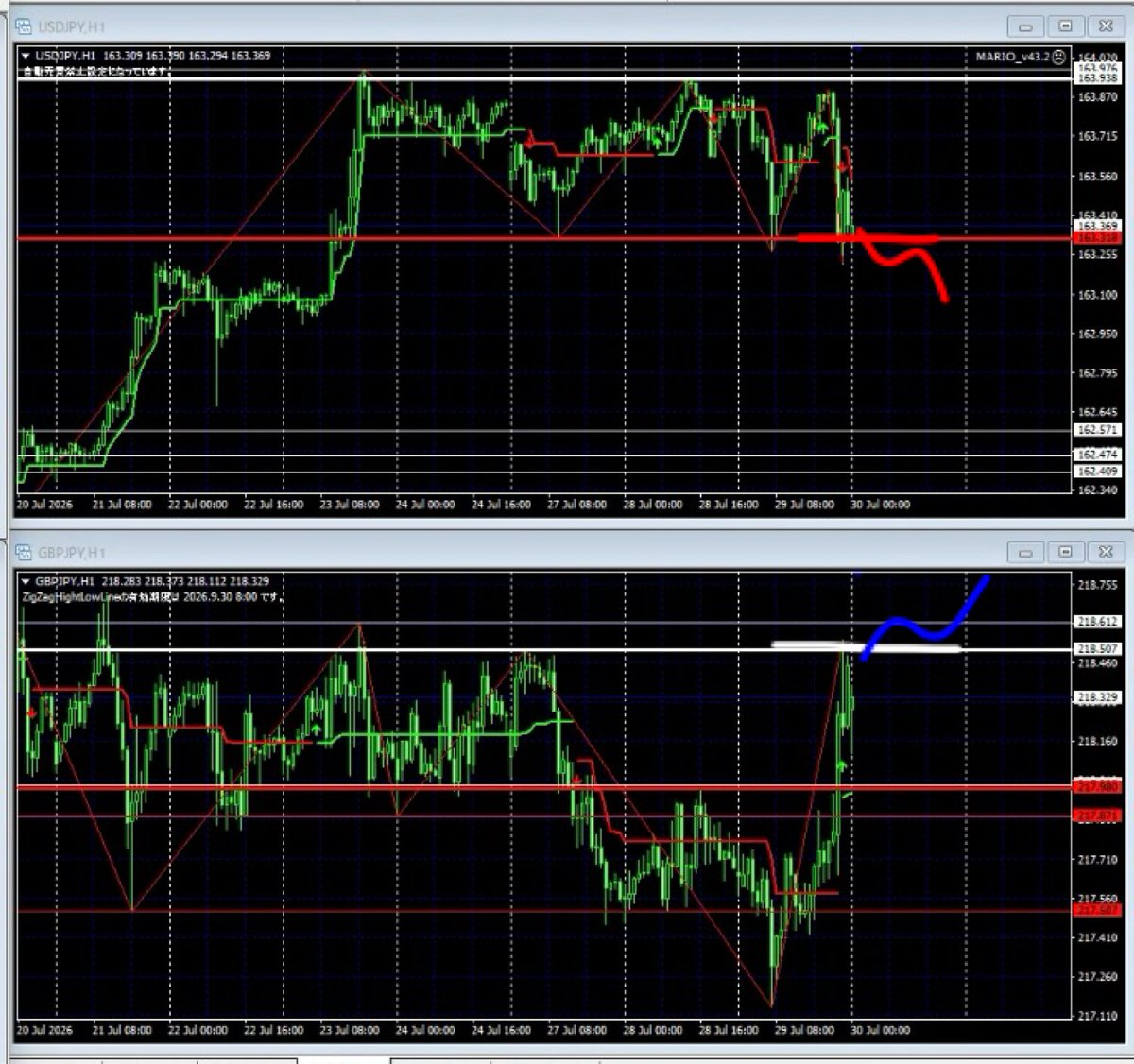Select the MARIO_v43.2 label on USDJPY chart

[1013, 57]
